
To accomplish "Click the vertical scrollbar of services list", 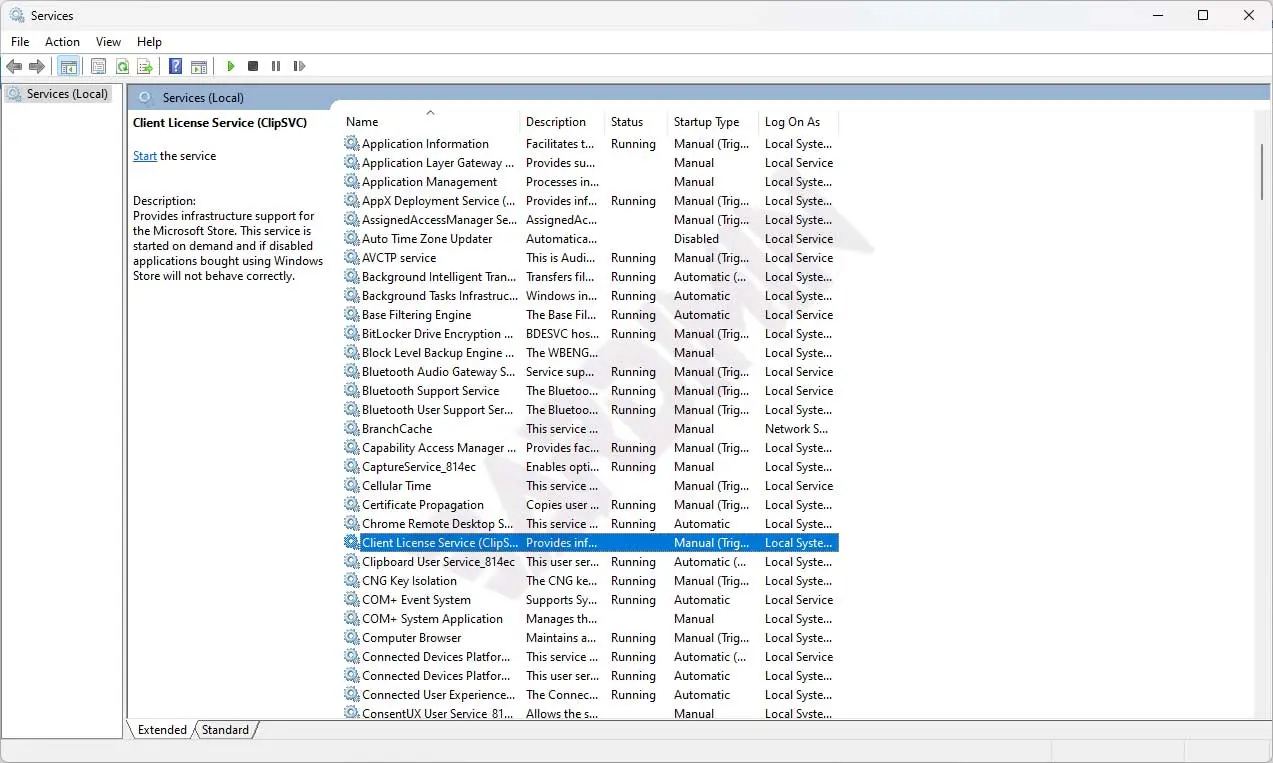I will [1262, 170].
